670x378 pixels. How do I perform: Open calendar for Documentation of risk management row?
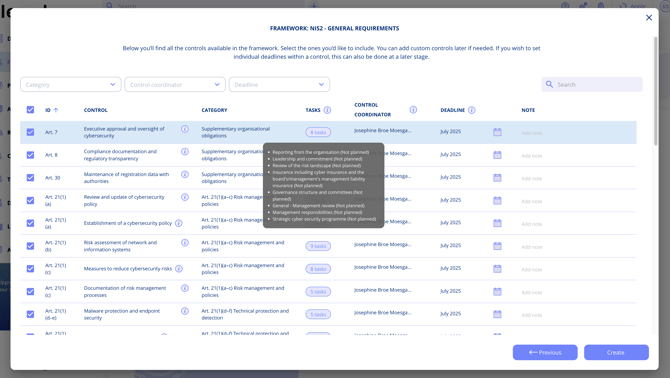point(497,291)
